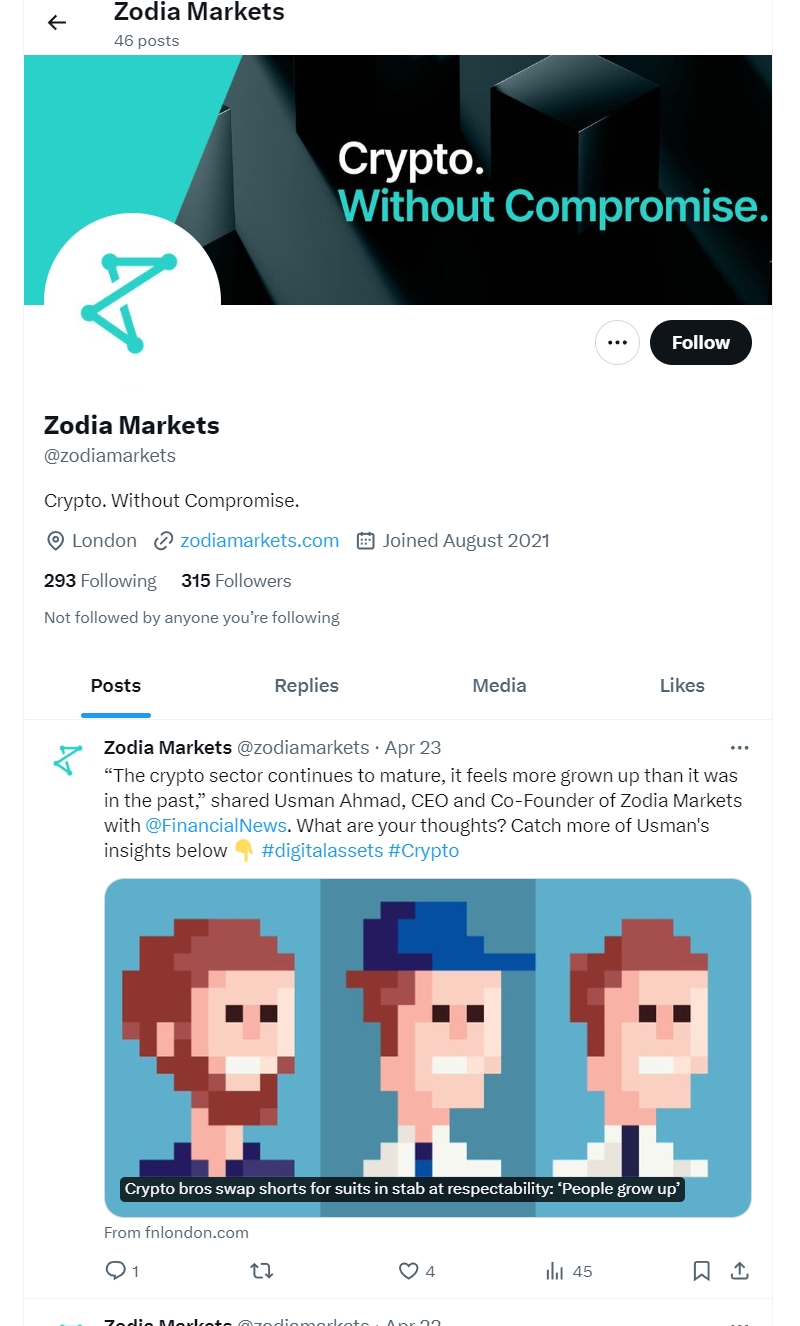Image resolution: width=800 pixels, height=1326 pixels.
Task: Click the repost icon under the tweet
Action: coord(261,1271)
